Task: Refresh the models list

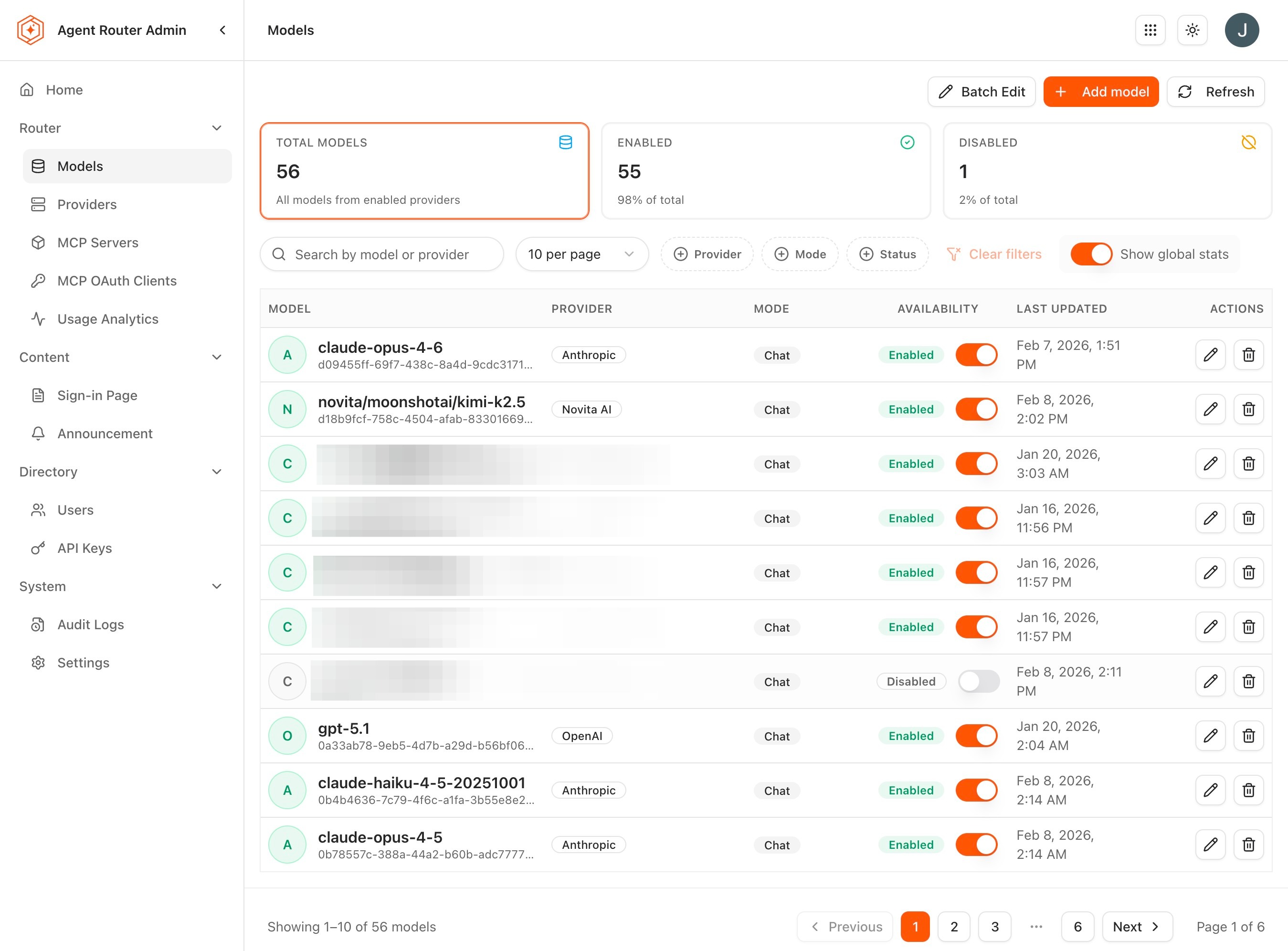Action: pos(1215,92)
